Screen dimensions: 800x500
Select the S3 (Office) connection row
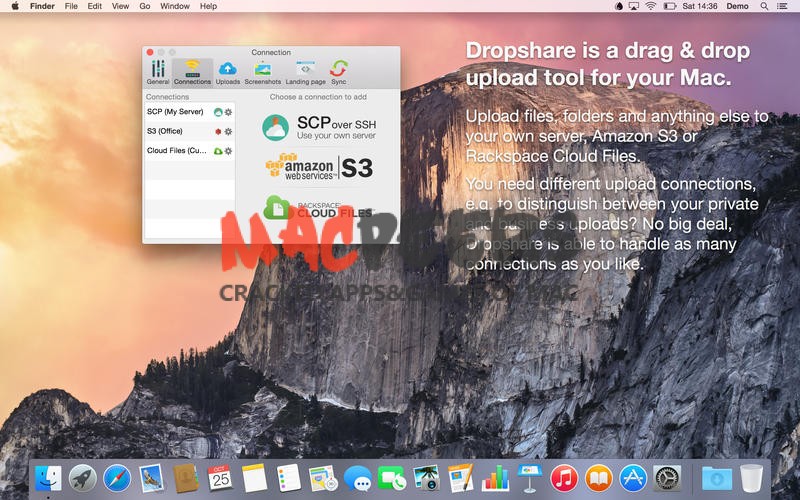tap(170, 132)
